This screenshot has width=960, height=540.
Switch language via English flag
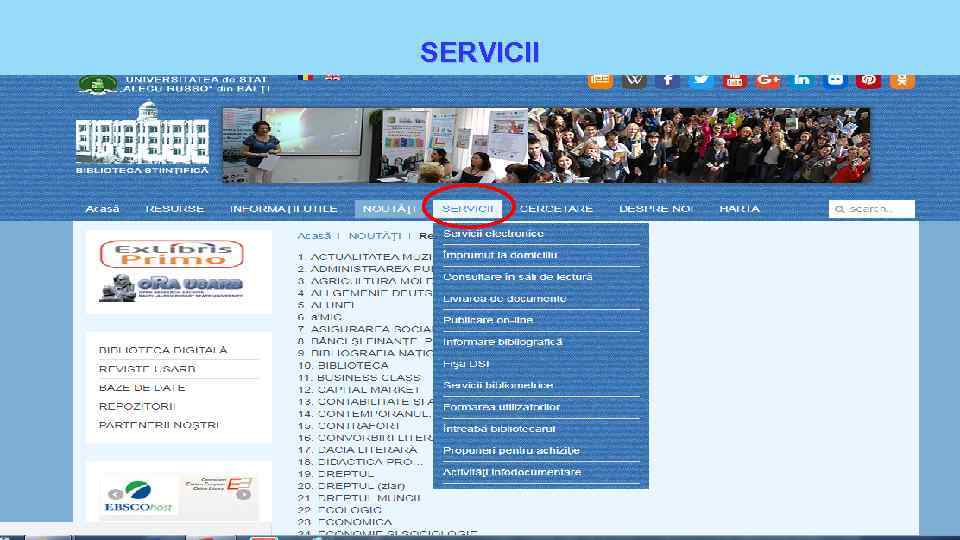(x=332, y=77)
